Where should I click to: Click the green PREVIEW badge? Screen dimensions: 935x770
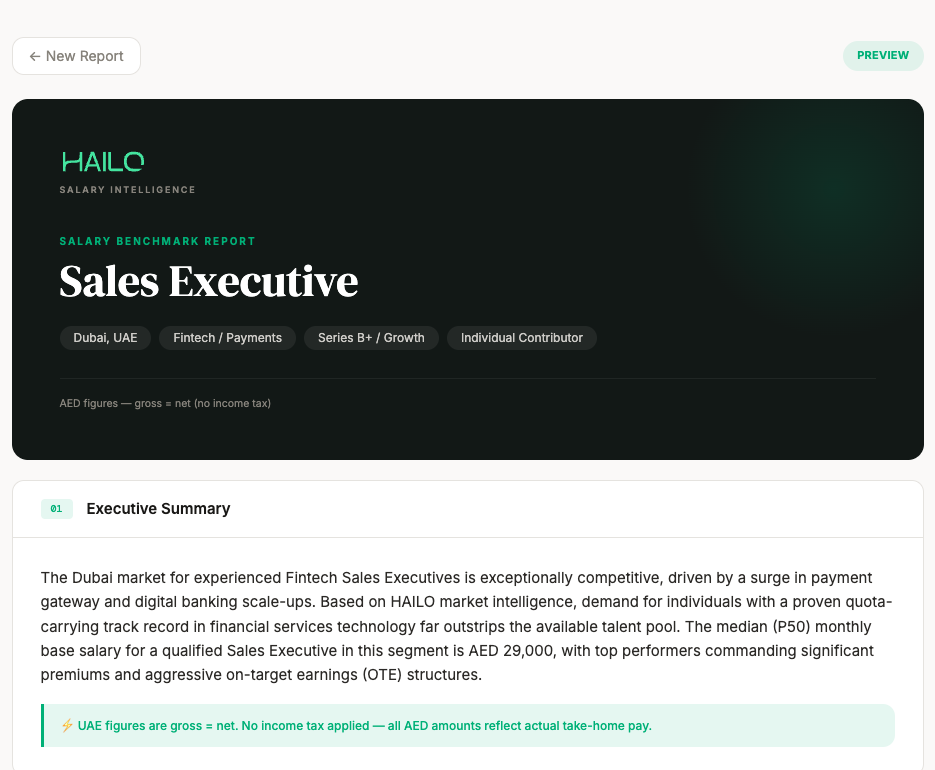[x=882, y=55]
